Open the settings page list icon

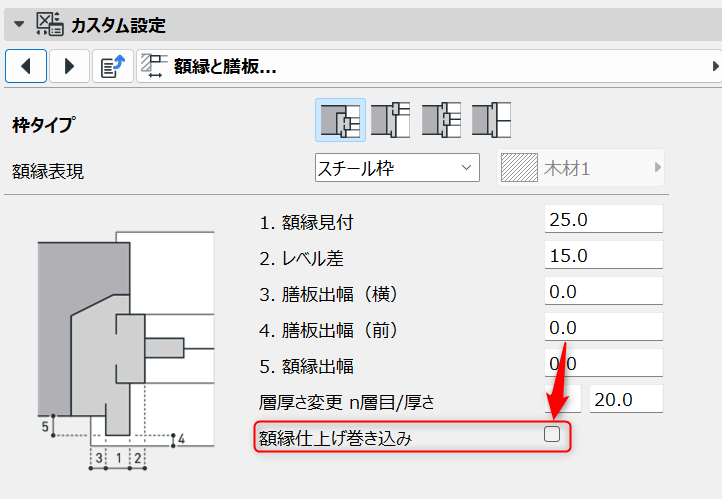[x=113, y=66]
